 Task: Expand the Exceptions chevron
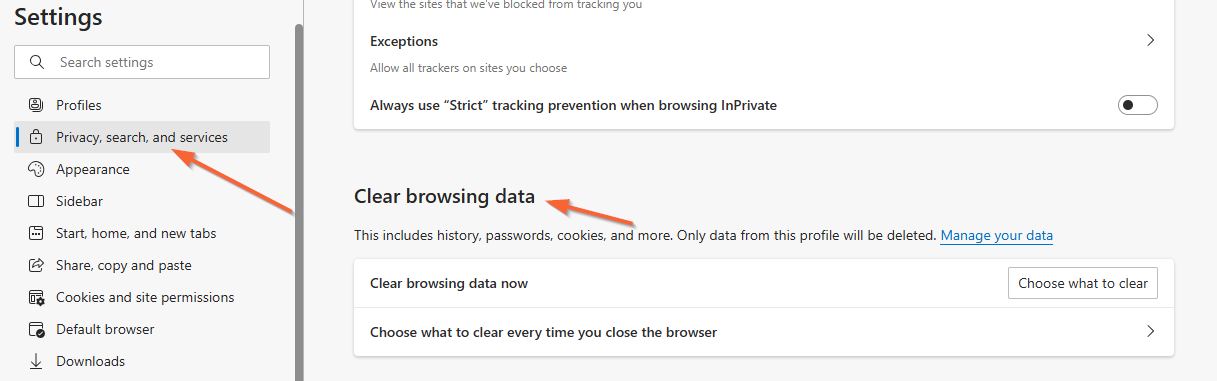[1150, 41]
